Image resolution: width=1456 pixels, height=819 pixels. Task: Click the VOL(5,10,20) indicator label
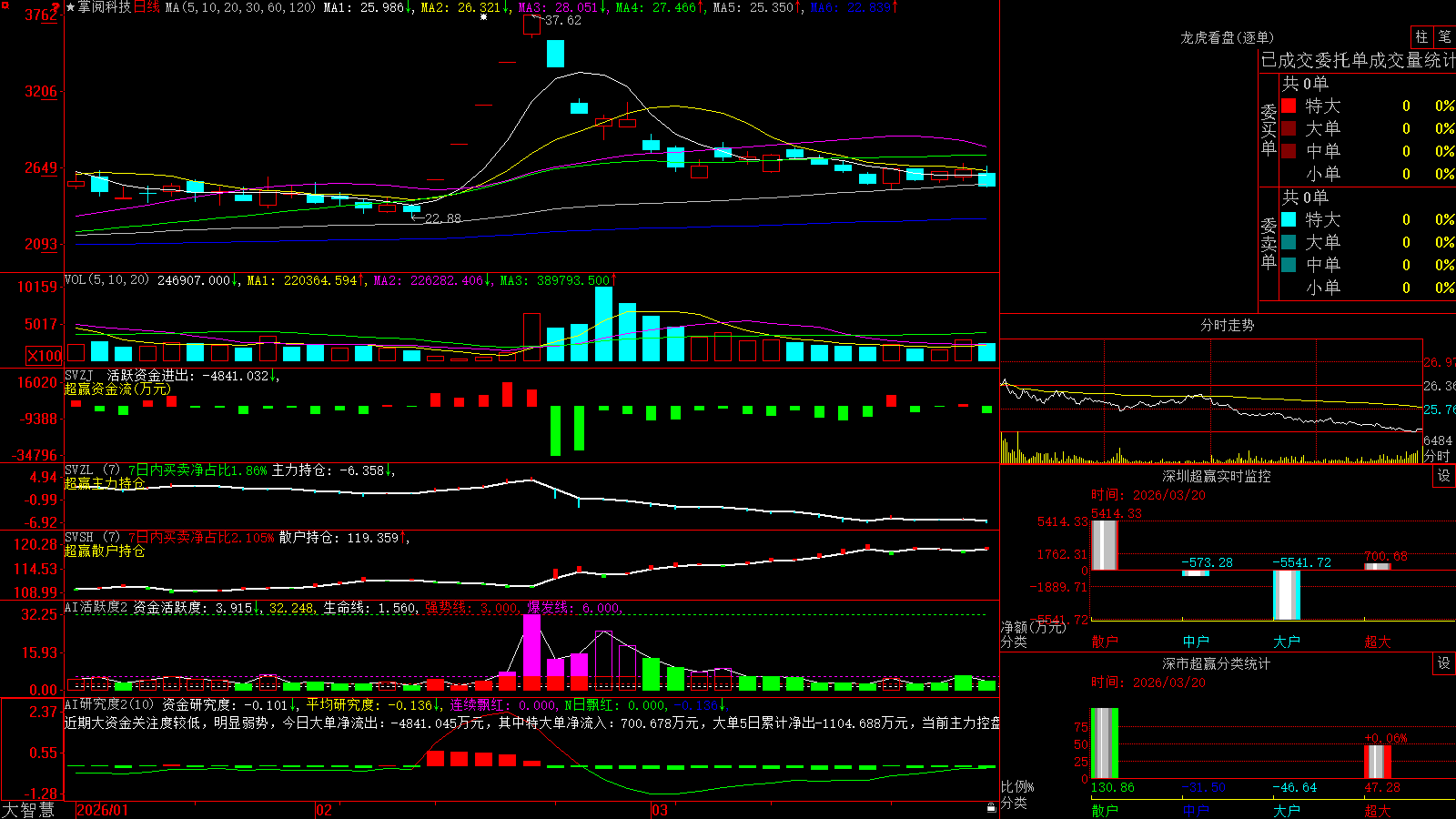click(106, 280)
